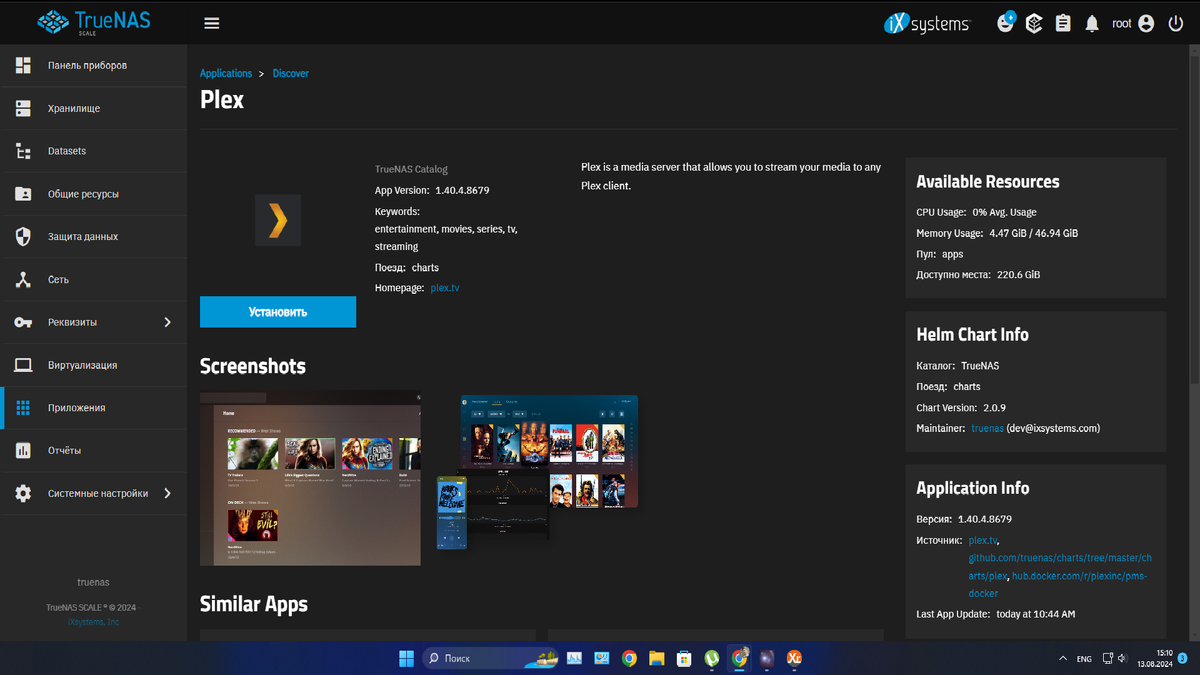This screenshot has width=1200, height=675.
Task: Open the plex.tv homepage link
Action: (445, 288)
